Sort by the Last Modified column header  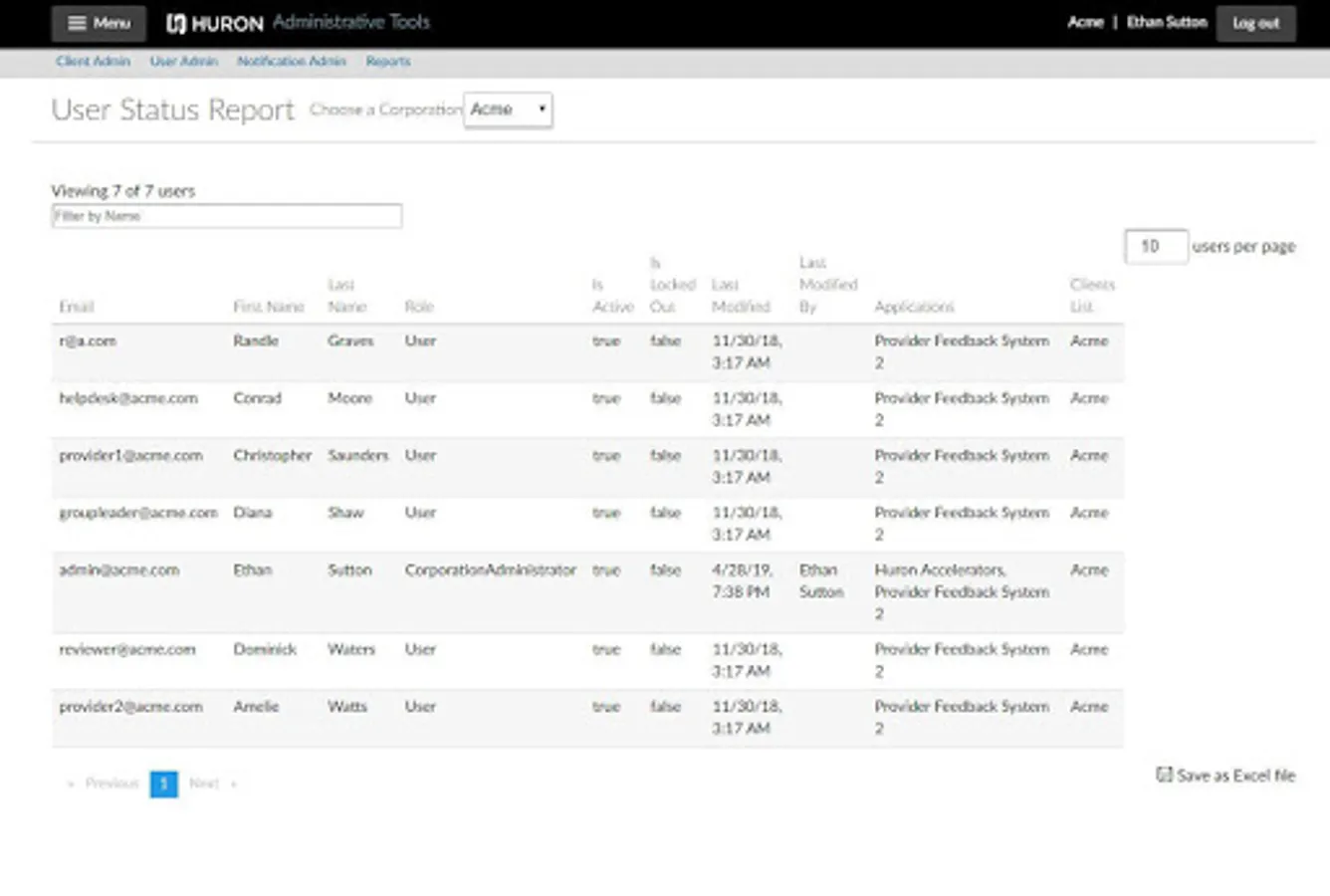click(741, 296)
